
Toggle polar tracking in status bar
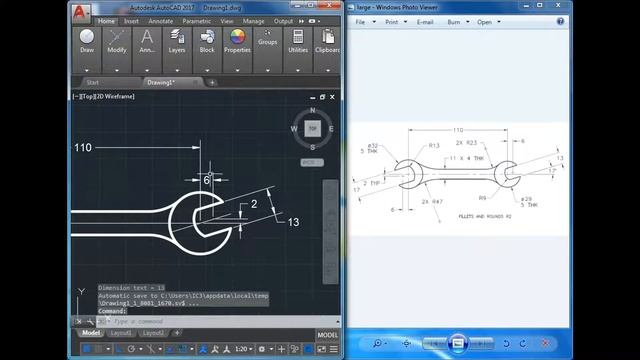(131, 349)
